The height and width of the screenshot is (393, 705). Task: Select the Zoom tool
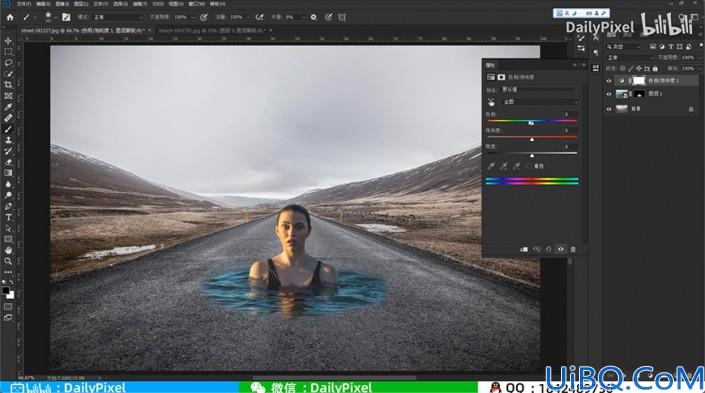coord(8,261)
